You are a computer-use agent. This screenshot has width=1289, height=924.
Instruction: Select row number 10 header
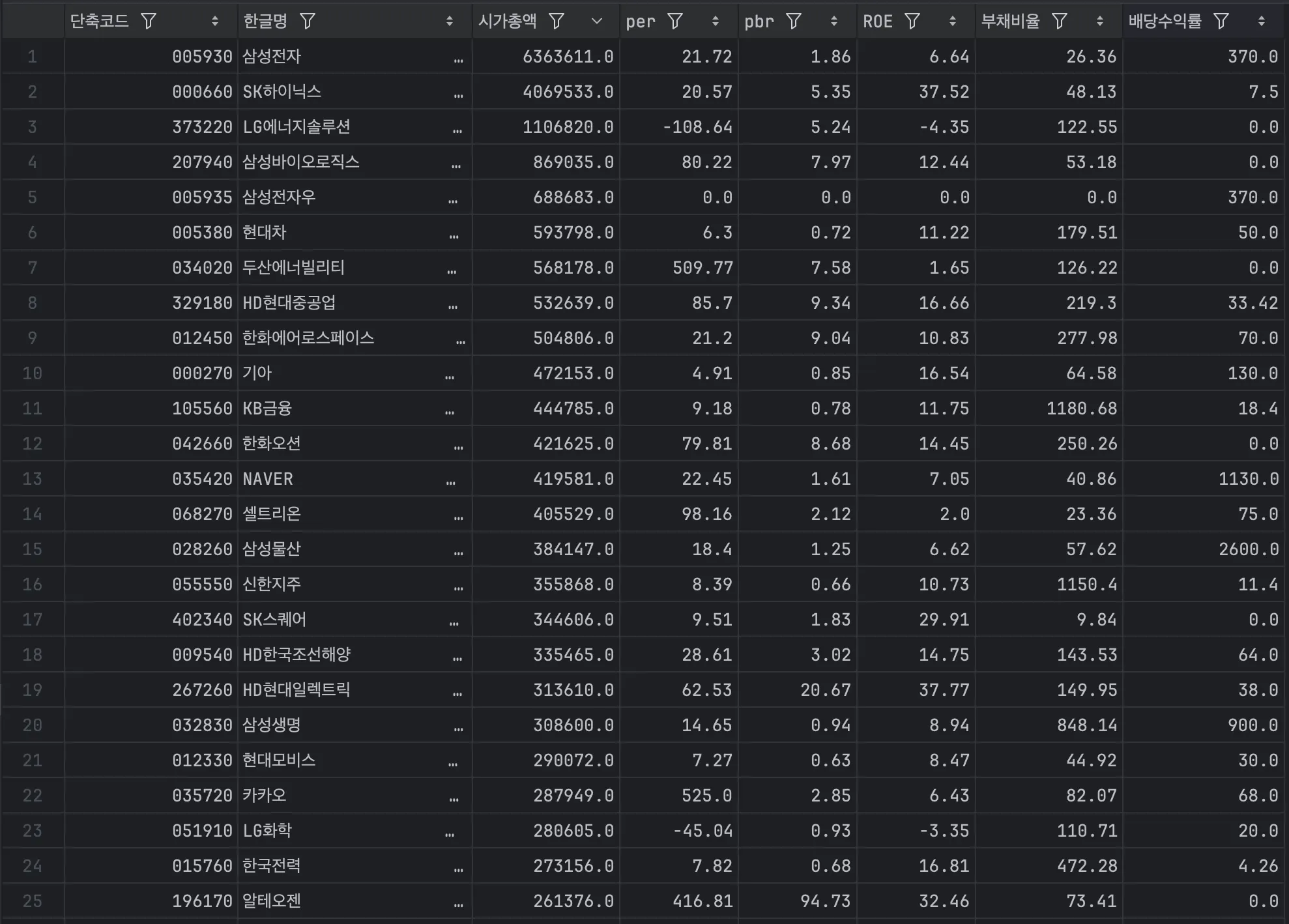click(x=33, y=373)
